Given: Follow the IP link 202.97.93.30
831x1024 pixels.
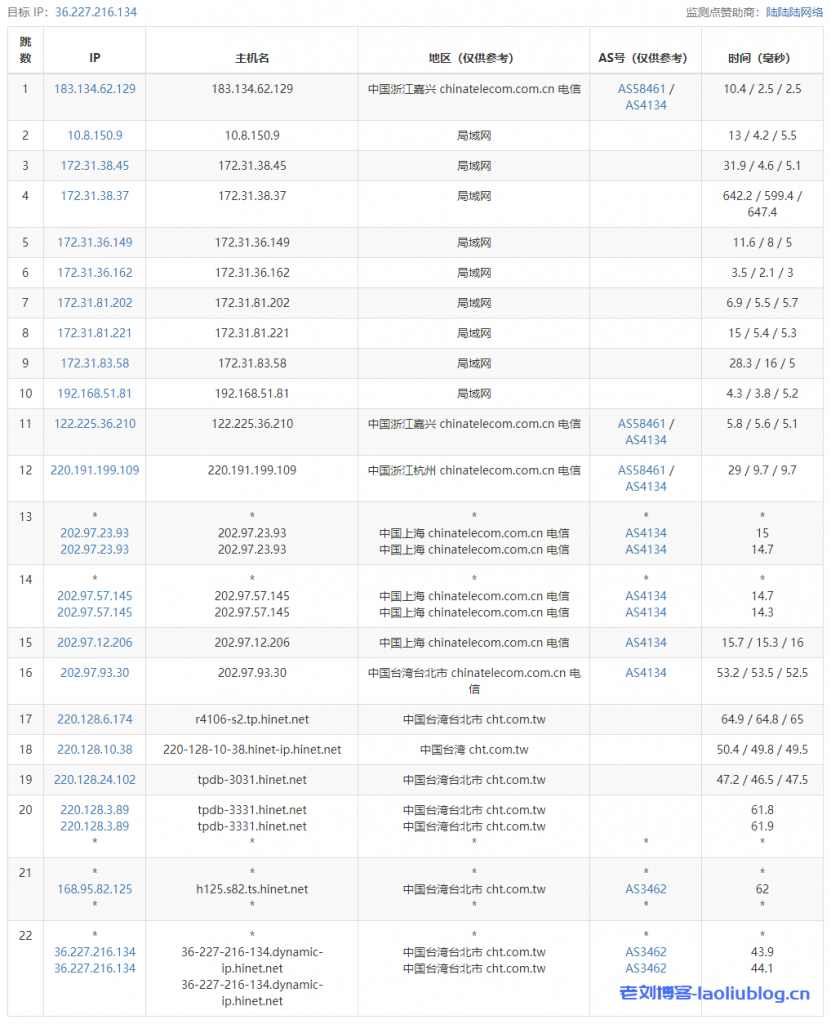Looking at the screenshot, I should point(95,673).
